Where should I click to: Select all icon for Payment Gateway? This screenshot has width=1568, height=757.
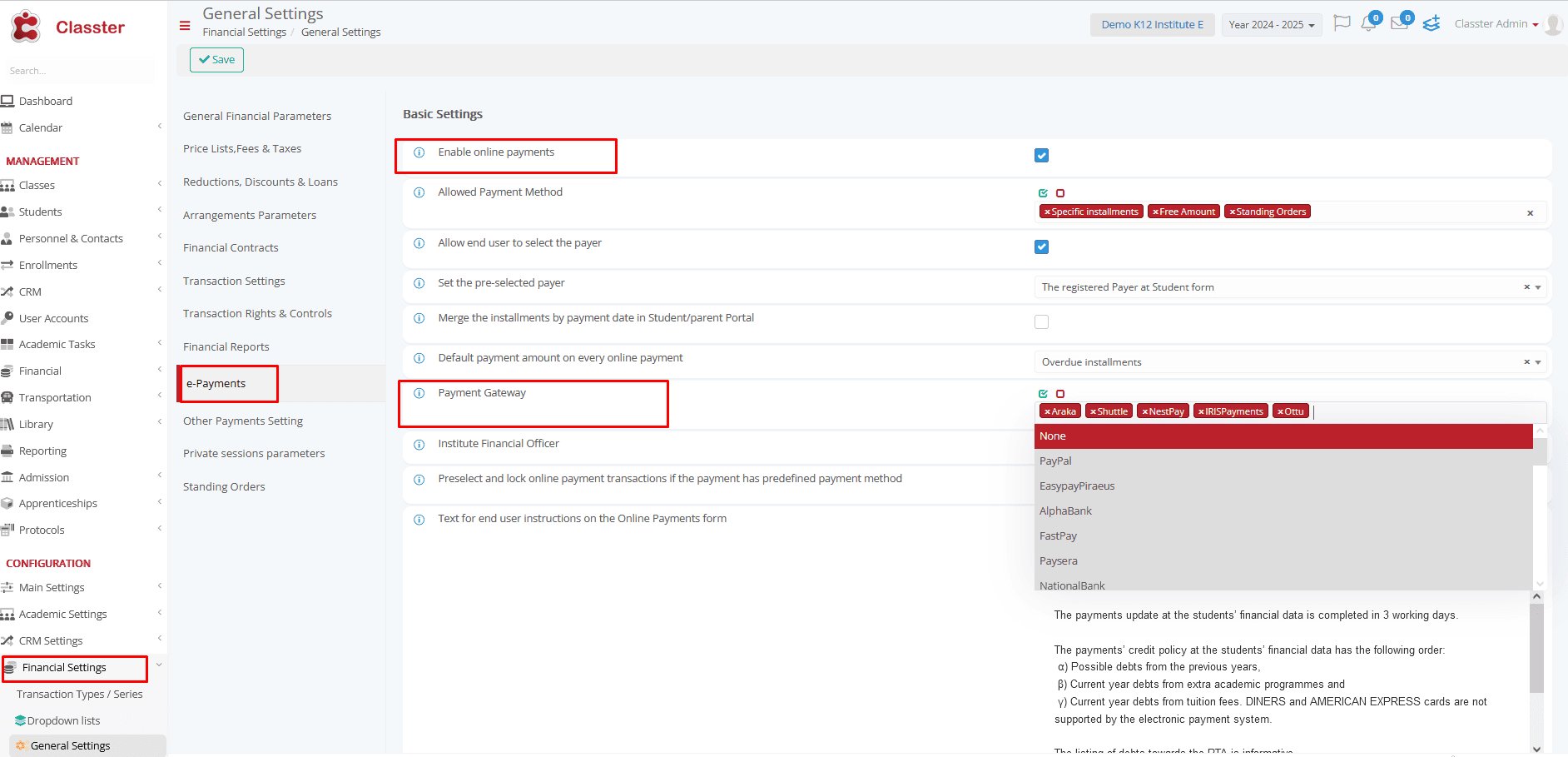1043,394
